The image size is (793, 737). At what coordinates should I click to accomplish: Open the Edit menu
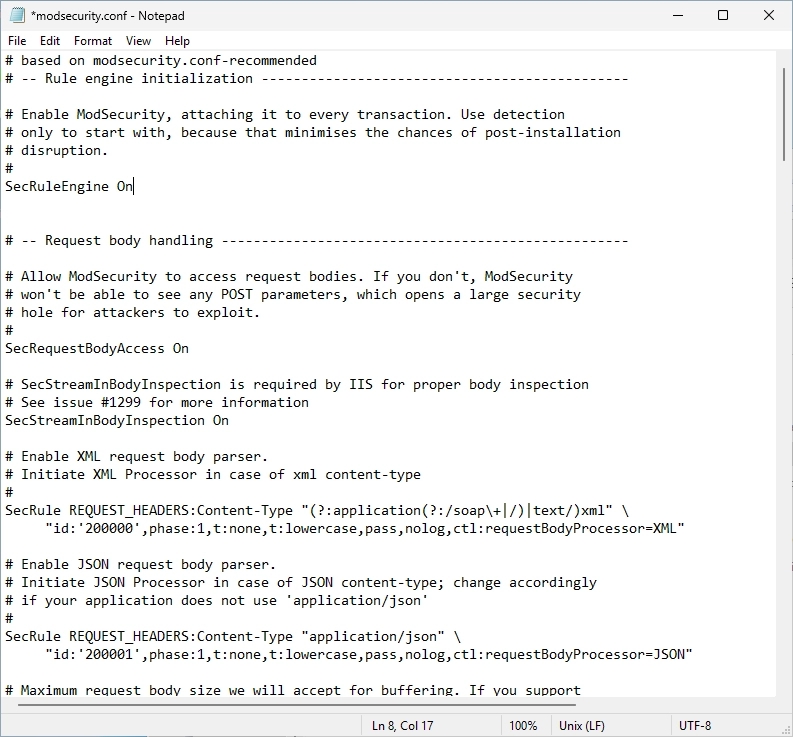[50, 41]
